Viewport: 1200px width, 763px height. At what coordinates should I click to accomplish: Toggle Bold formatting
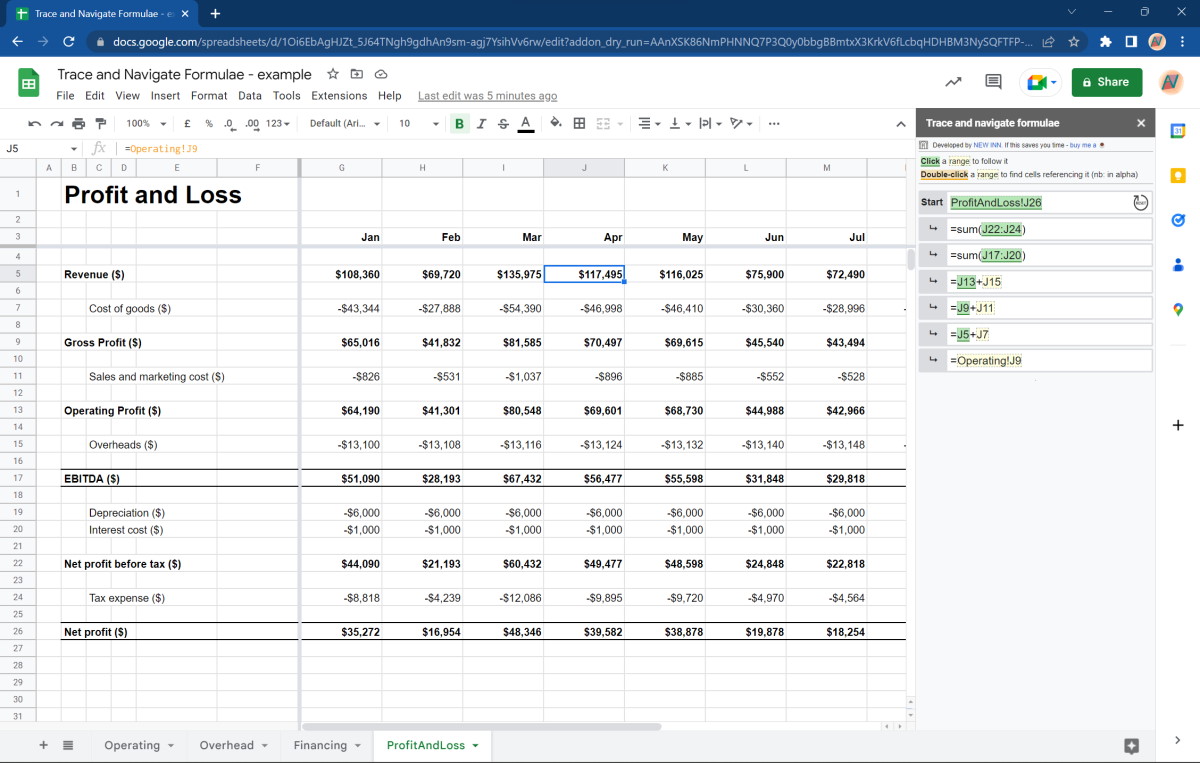(459, 123)
